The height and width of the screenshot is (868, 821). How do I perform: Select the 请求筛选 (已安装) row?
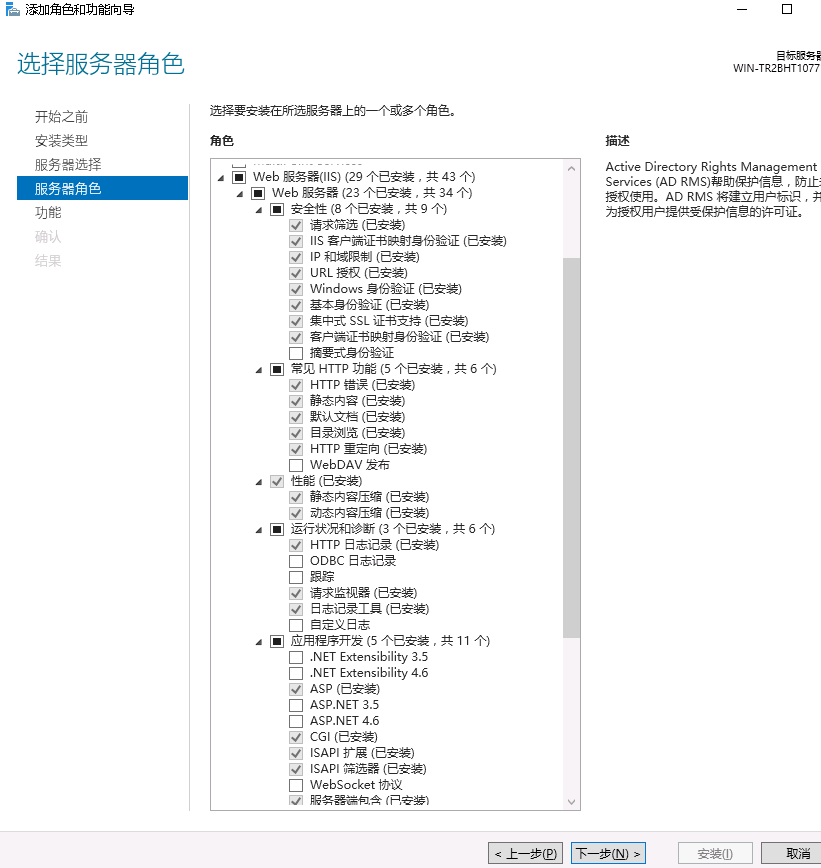point(357,225)
